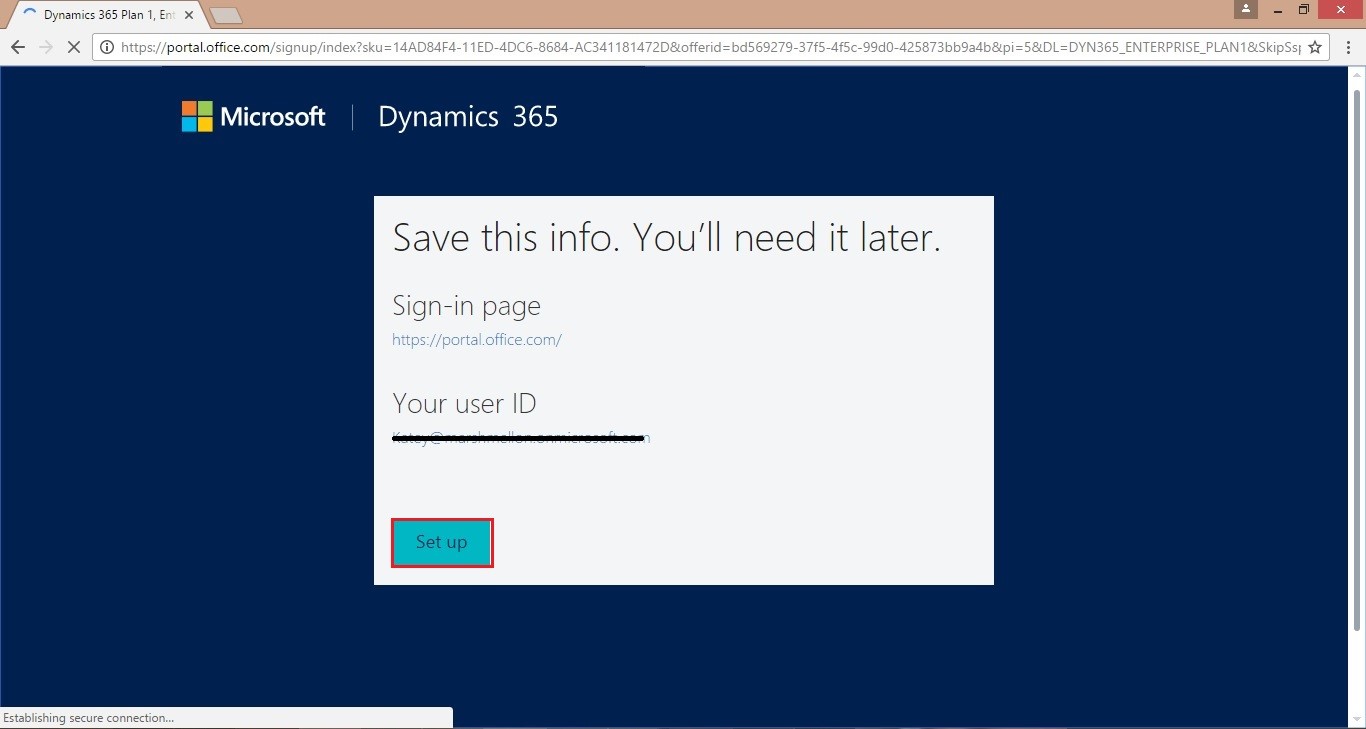Screen dimensions: 1366x729
Task: Close the Dynamics 365 Plan 1 tab
Action: (189, 15)
